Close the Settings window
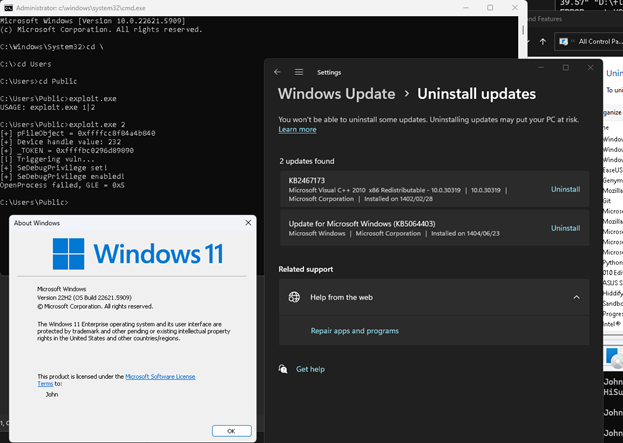This screenshot has width=623, height=443. 590,68
